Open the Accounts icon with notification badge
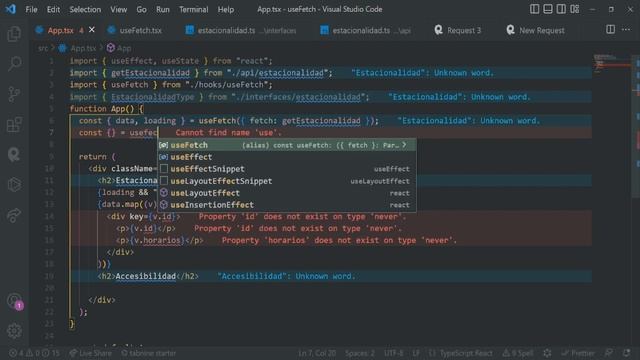 [15, 302]
